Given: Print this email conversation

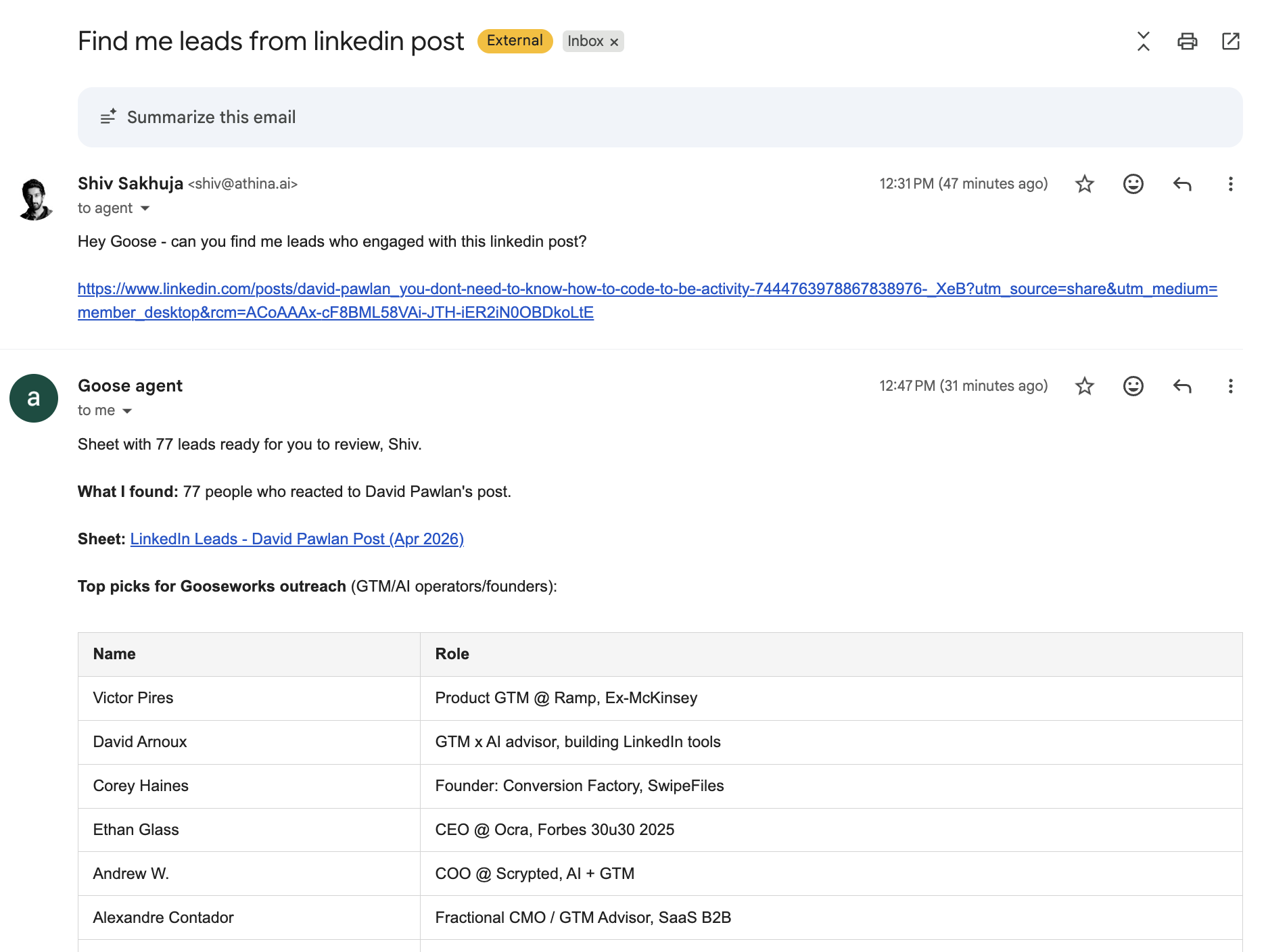Looking at the screenshot, I should pos(1187,41).
